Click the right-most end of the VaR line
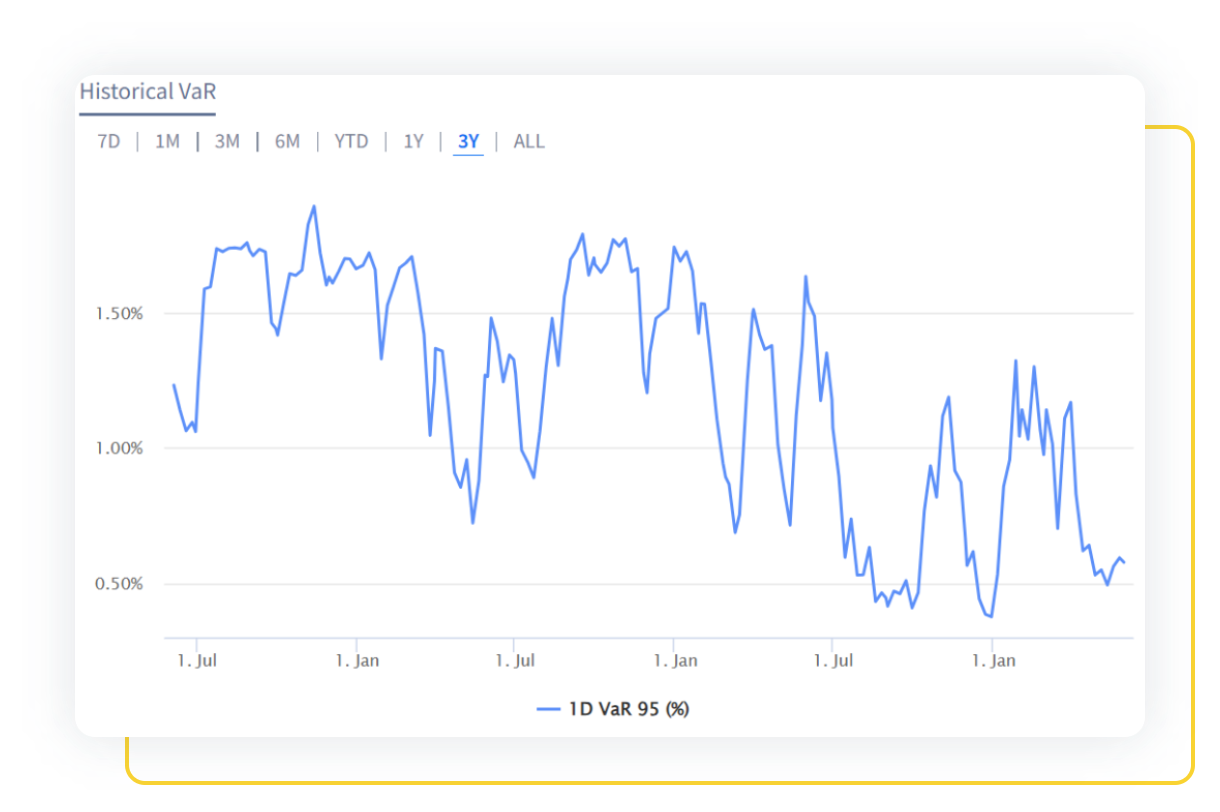1220x812 pixels. 1124,562
